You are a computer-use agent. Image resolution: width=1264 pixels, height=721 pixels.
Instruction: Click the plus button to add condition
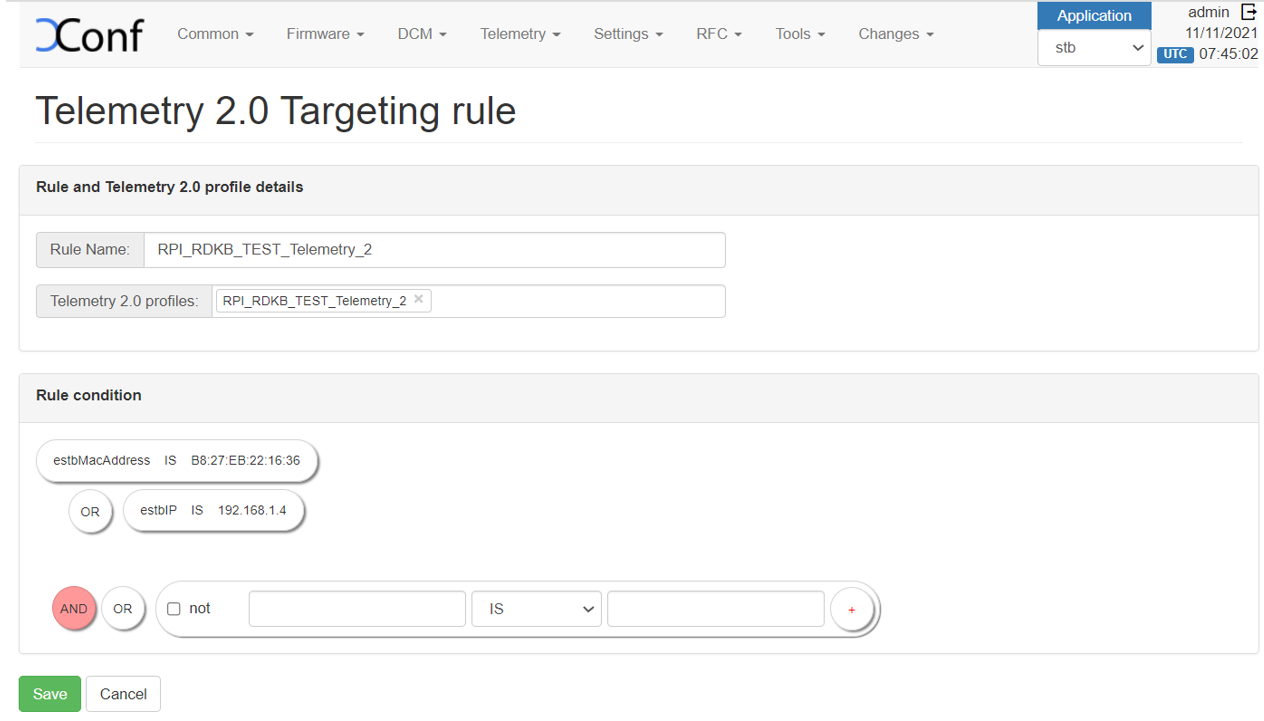click(852, 609)
